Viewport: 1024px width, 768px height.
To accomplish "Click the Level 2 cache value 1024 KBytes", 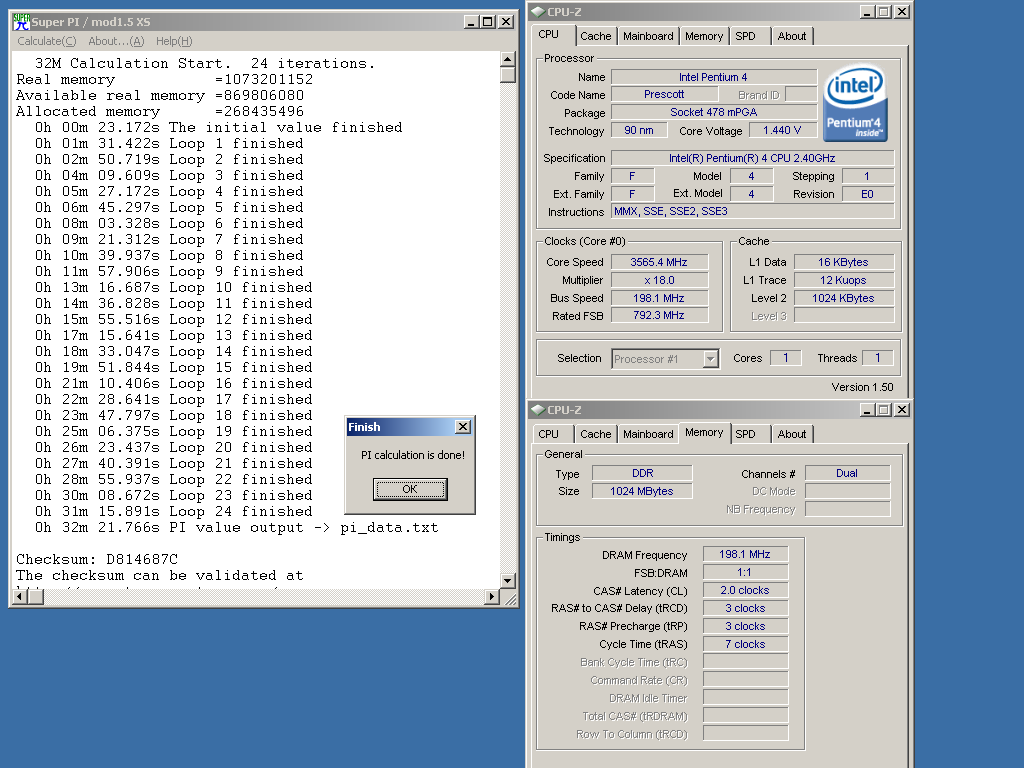I will (x=843, y=298).
